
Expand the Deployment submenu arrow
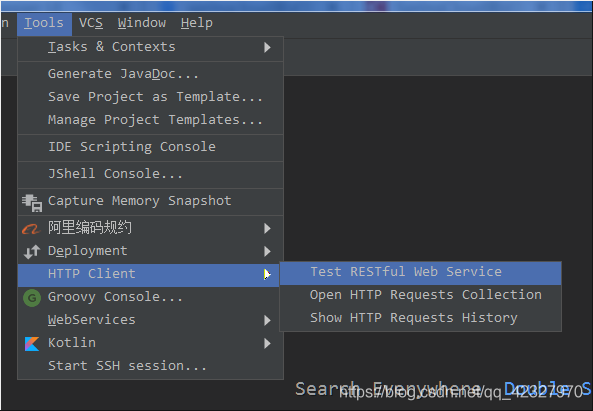(x=267, y=251)
